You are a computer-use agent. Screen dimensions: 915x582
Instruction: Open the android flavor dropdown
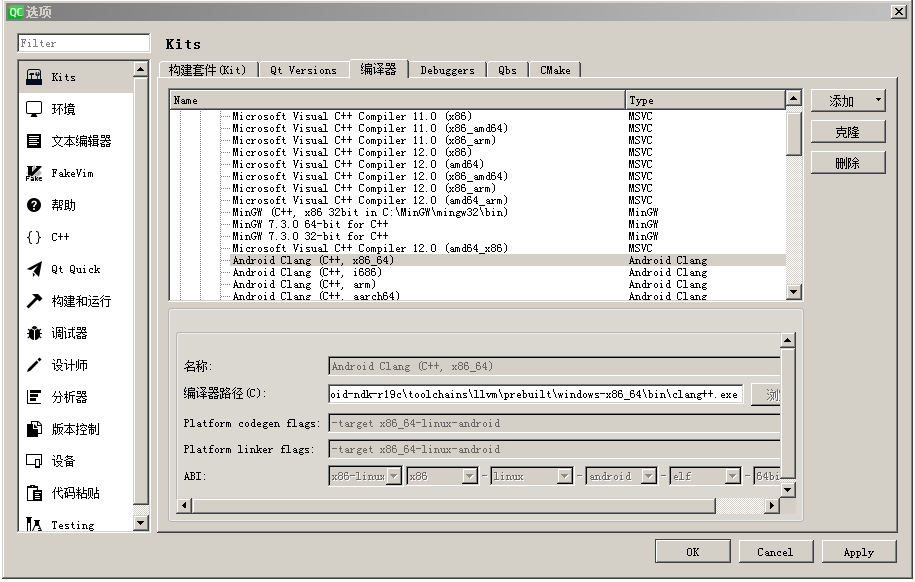click(x=621, y=476)
